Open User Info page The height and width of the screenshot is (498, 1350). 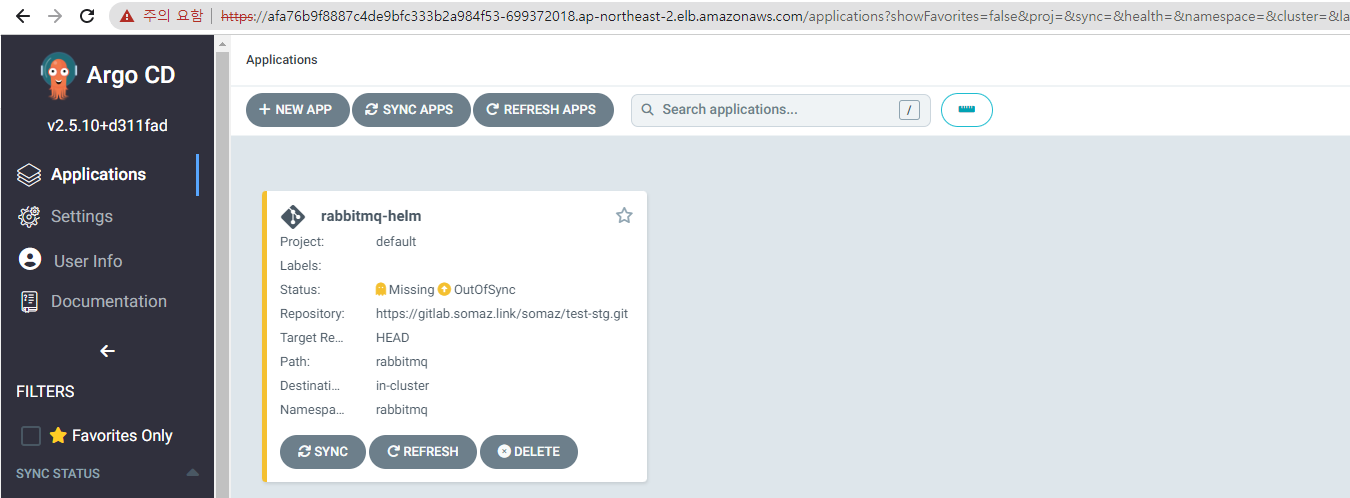88,261
